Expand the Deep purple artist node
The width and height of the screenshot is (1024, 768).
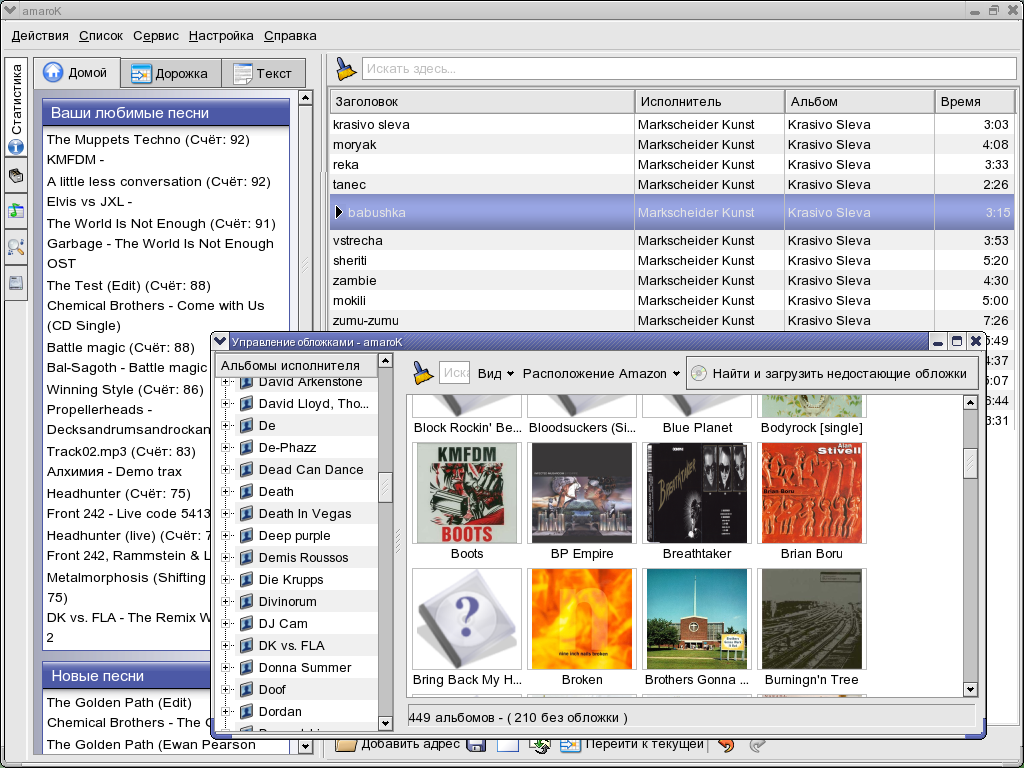point(225,536)
